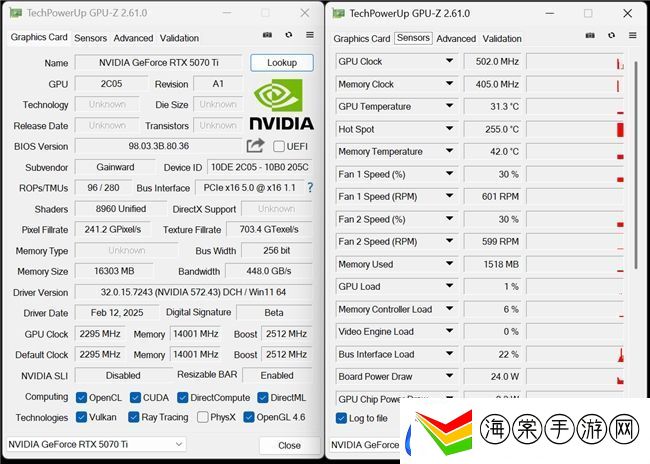
Task: Open the Hot Spot sensor dropdown arrow
Action: pos(449,129)
